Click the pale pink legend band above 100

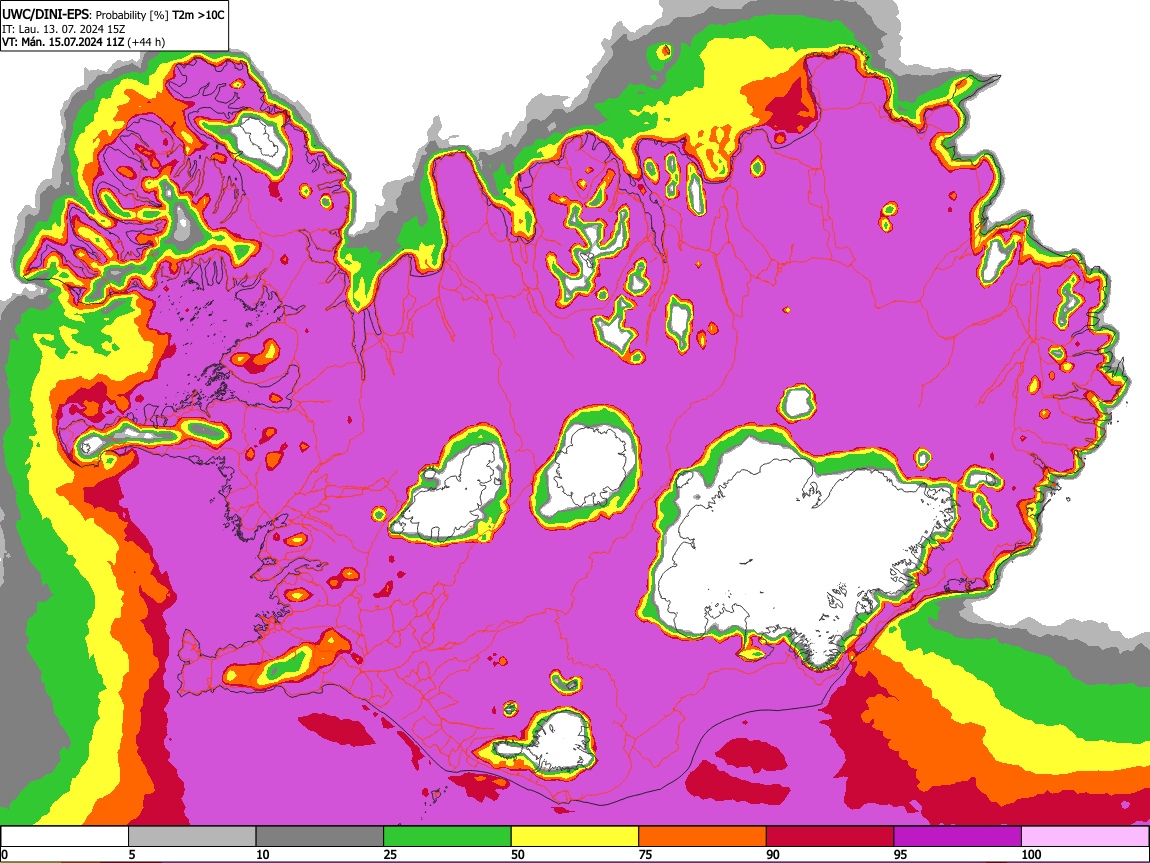(1085, 837)
